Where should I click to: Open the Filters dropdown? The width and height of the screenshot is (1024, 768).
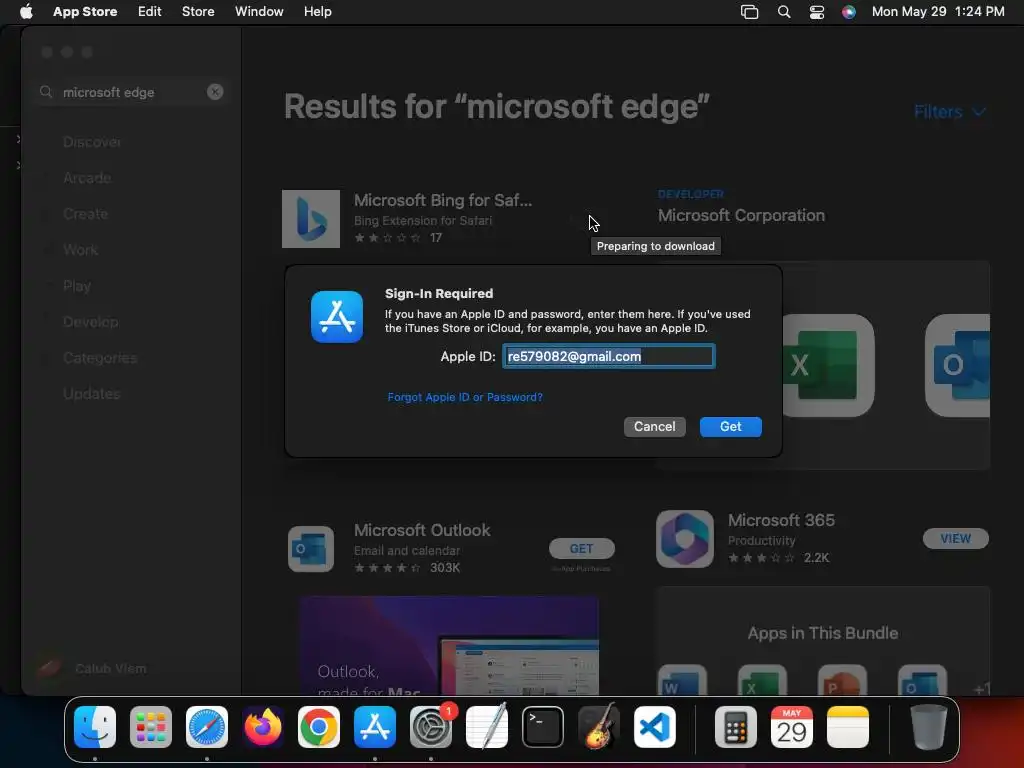pyautogui.click(x=950, y=112)
